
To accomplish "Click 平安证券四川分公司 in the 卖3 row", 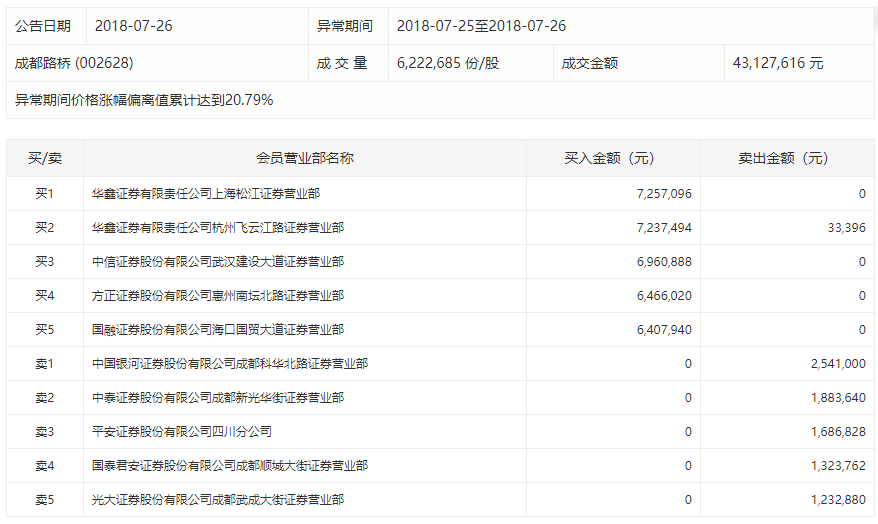I will (182, 432).
